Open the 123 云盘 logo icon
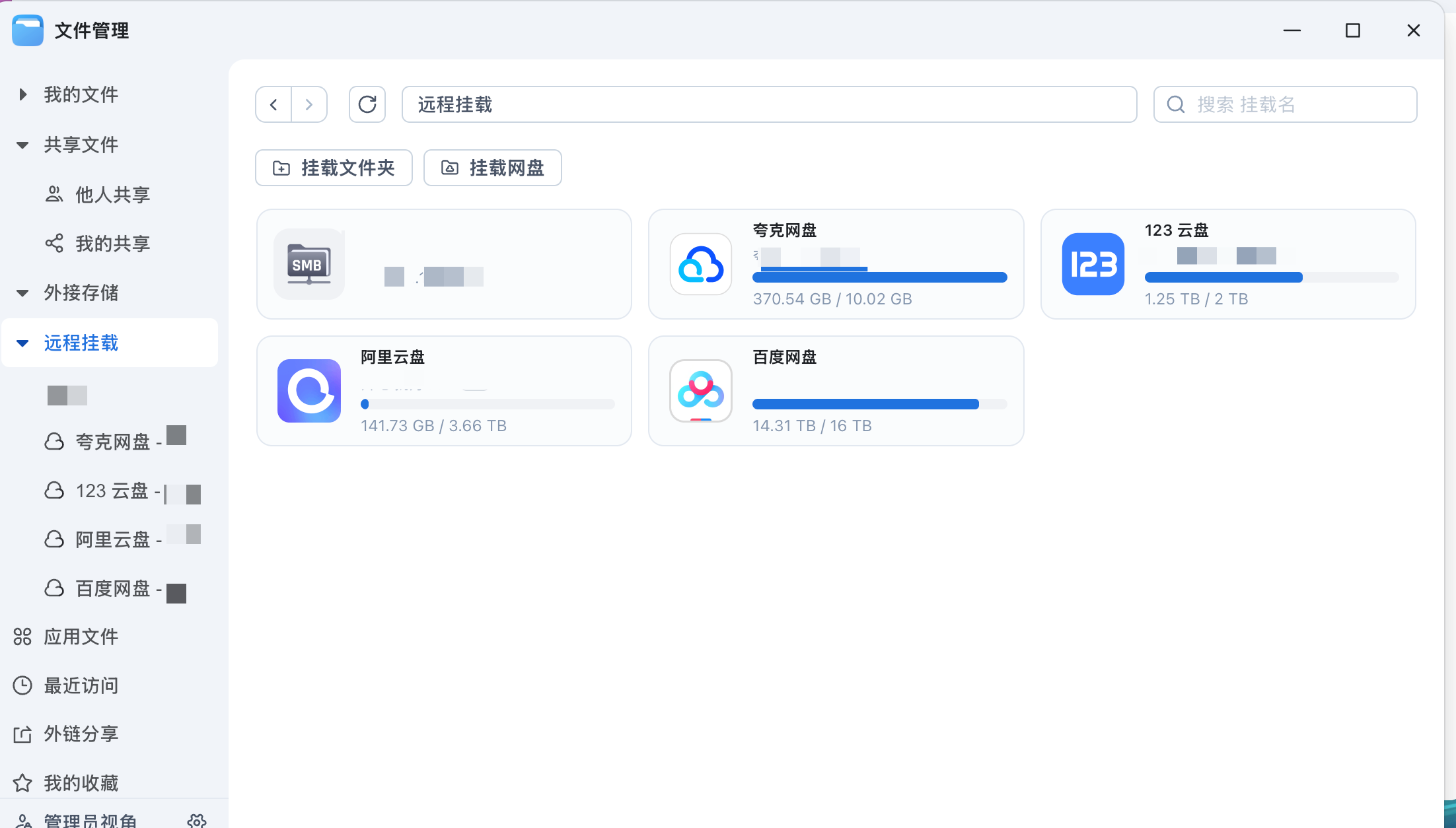This screenshot has width=1456, height=828. click(1093, 264)
